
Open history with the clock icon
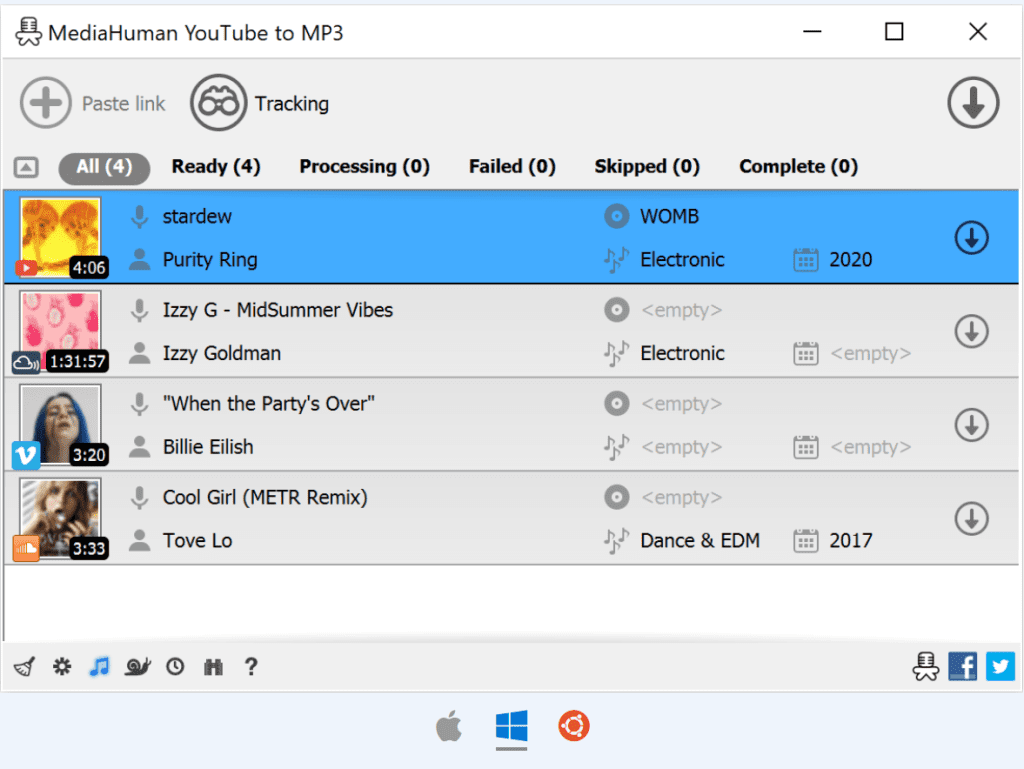coord(175,667)
